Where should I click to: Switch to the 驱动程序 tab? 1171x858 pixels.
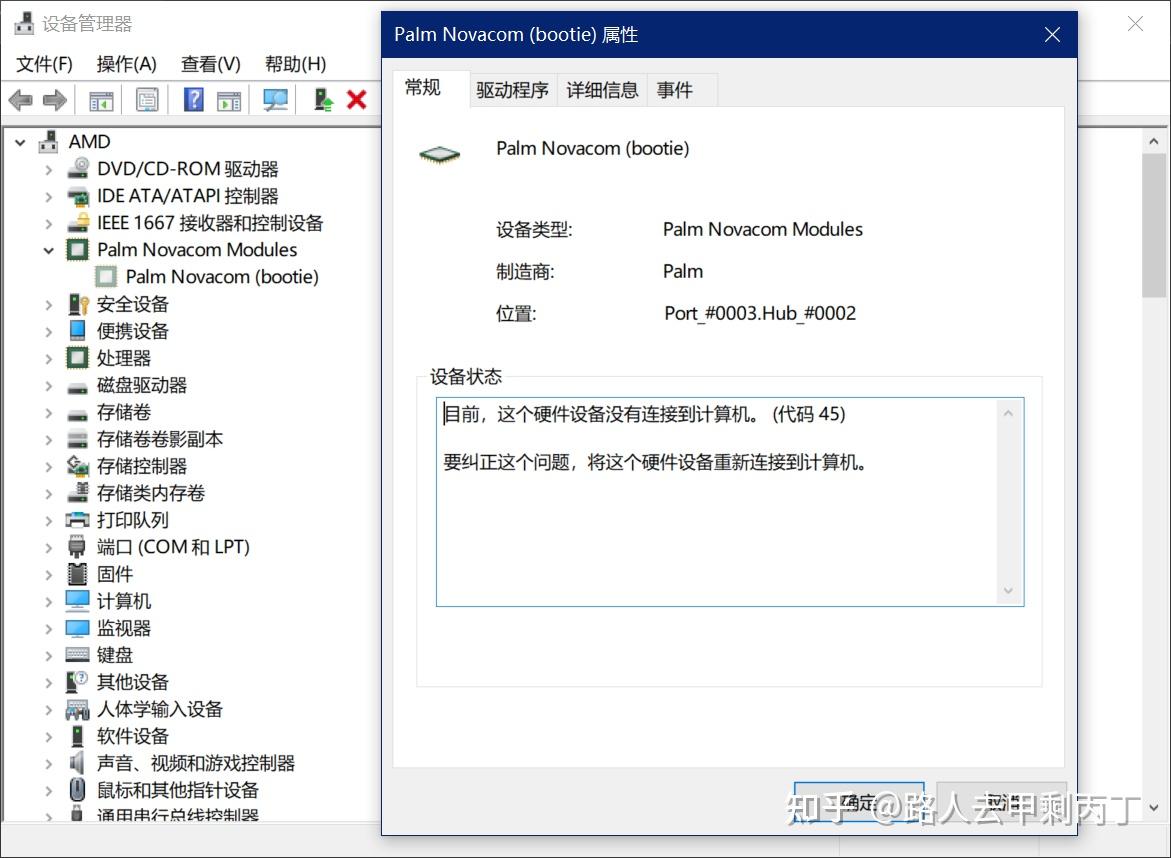tap(511, 89)
